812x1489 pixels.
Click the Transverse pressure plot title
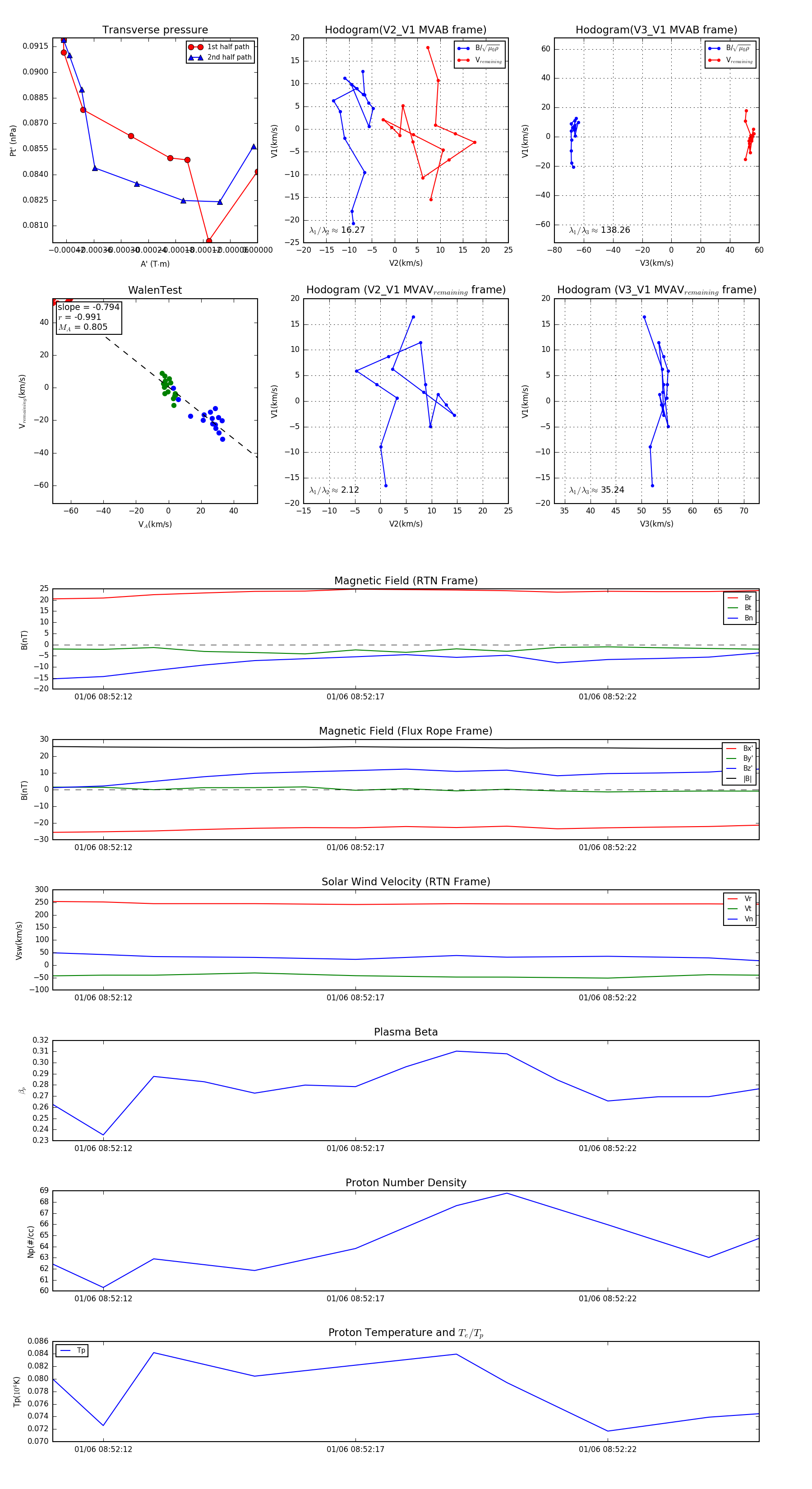155,30
